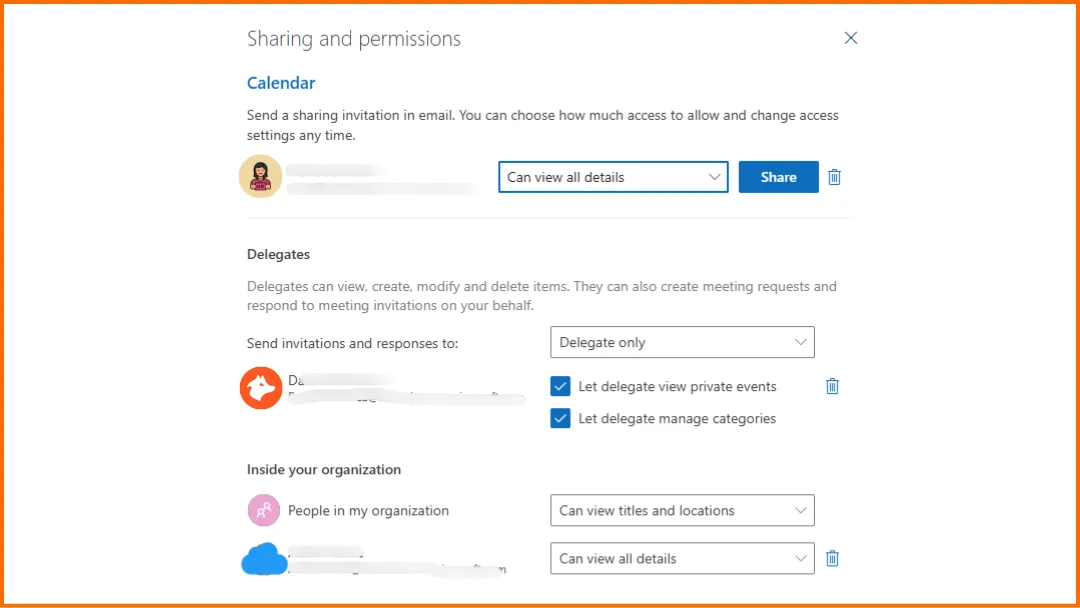
Task: Delete the pending share invitation entry
Action: [834, 177]
